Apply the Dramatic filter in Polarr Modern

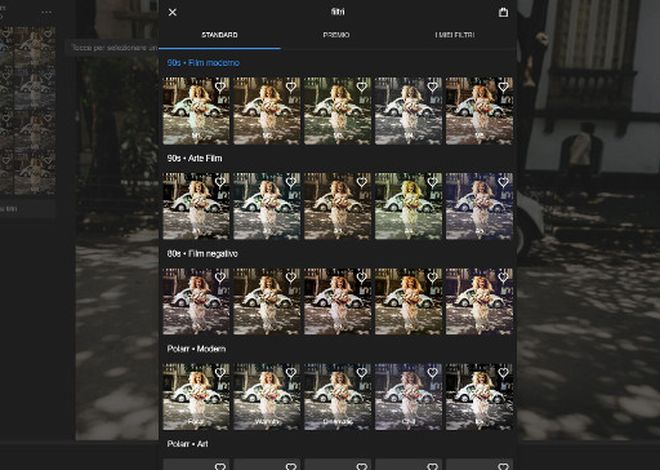338,397
